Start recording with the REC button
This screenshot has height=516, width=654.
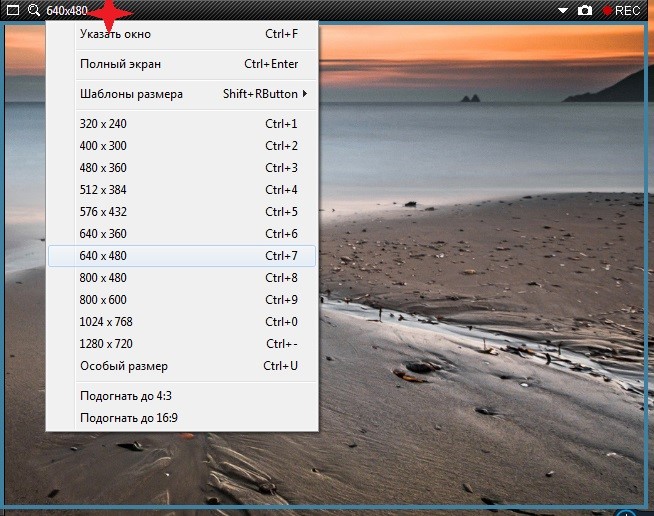click(x=621, y=10)
